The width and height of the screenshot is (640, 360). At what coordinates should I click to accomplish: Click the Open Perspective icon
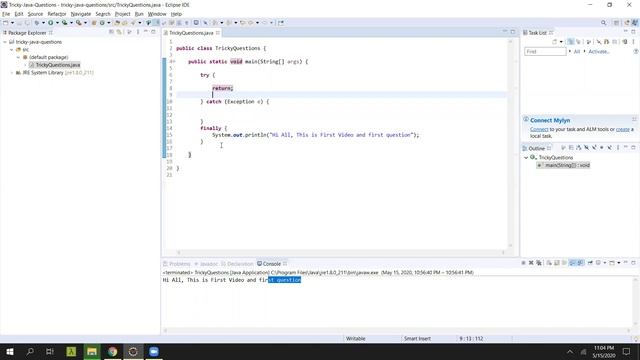click(616, 23)
